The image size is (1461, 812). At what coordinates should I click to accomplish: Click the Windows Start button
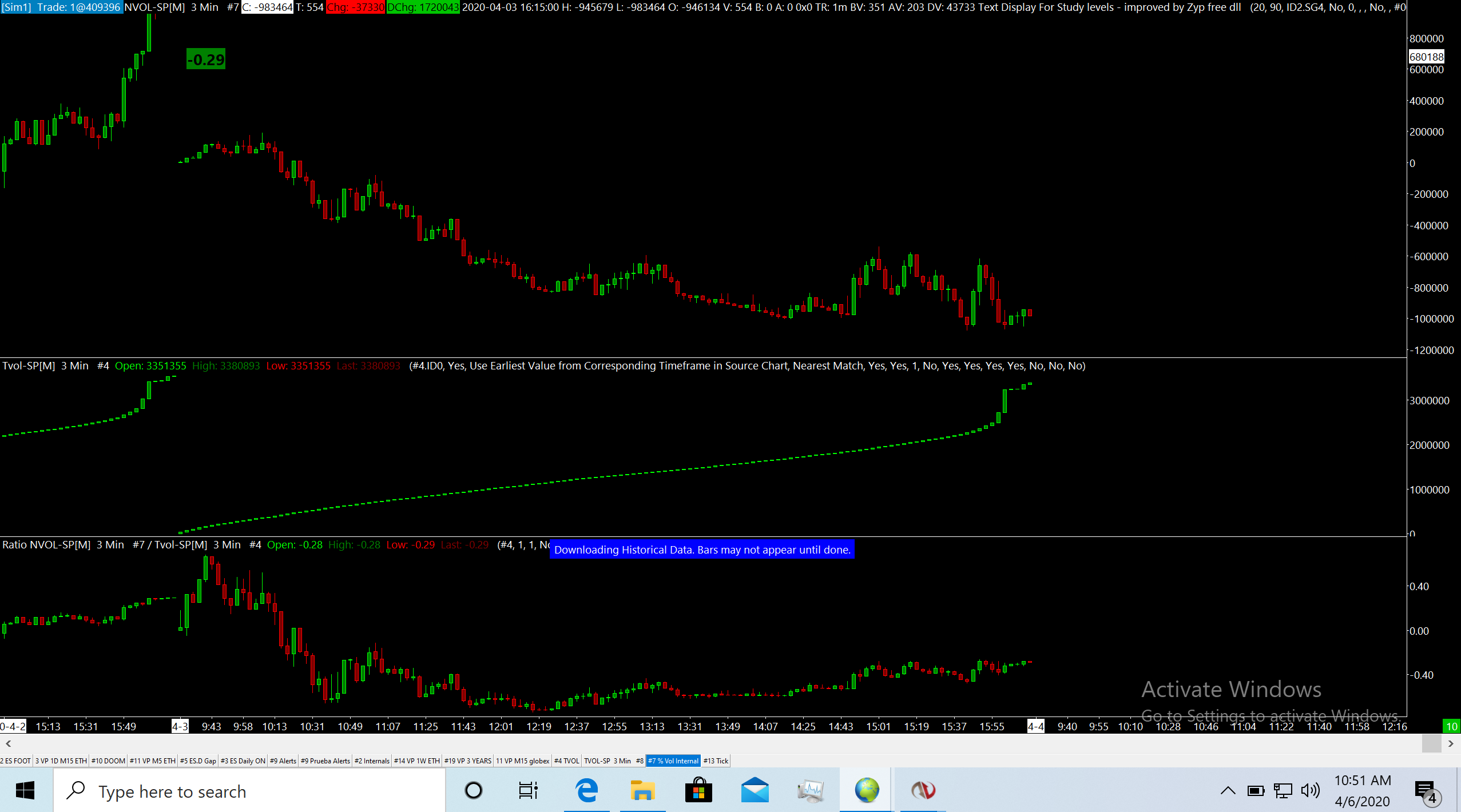click(25, 791)
